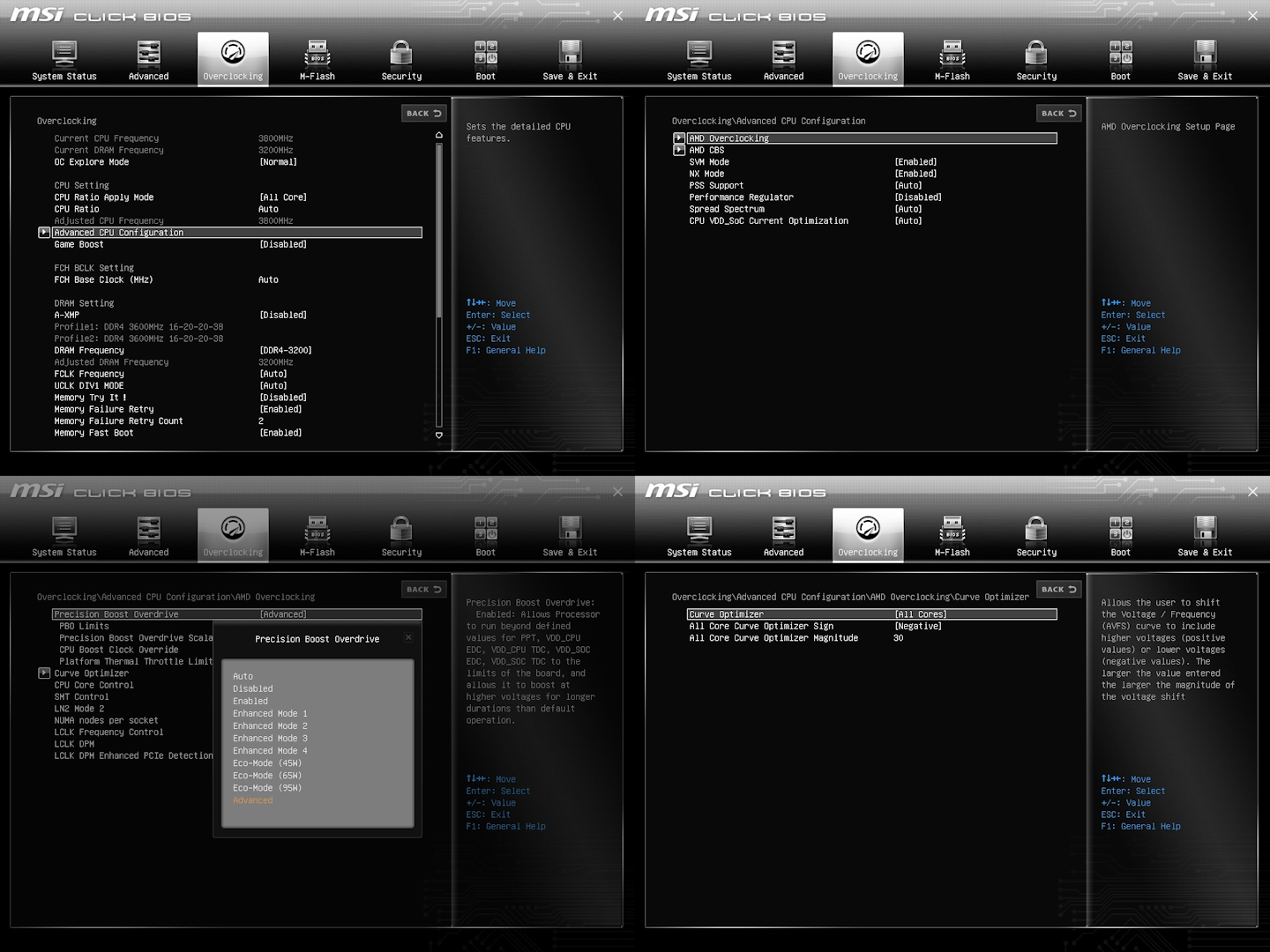Close the Precision Boost Overdrive popup

pos(408,637)
